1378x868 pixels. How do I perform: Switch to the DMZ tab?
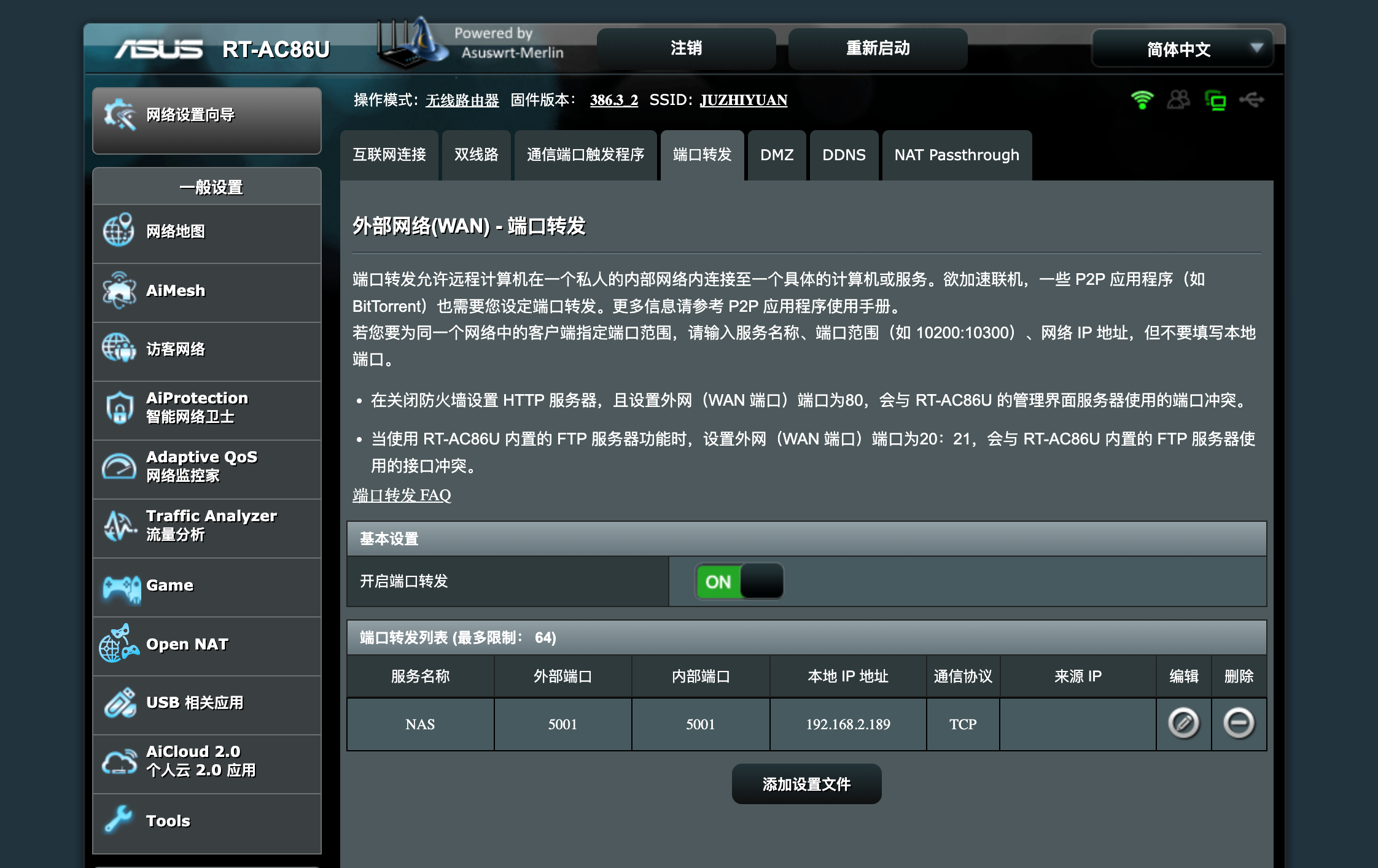point(777,155)
